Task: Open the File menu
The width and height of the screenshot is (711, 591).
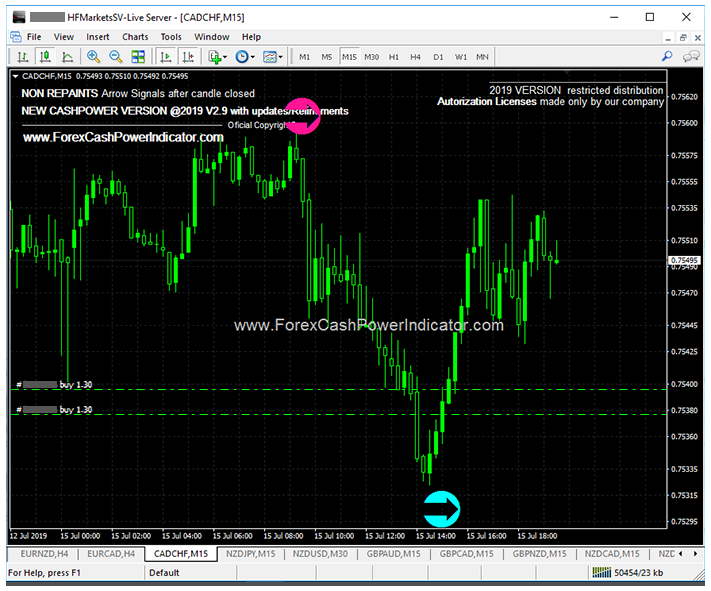Action: point(34,37)
